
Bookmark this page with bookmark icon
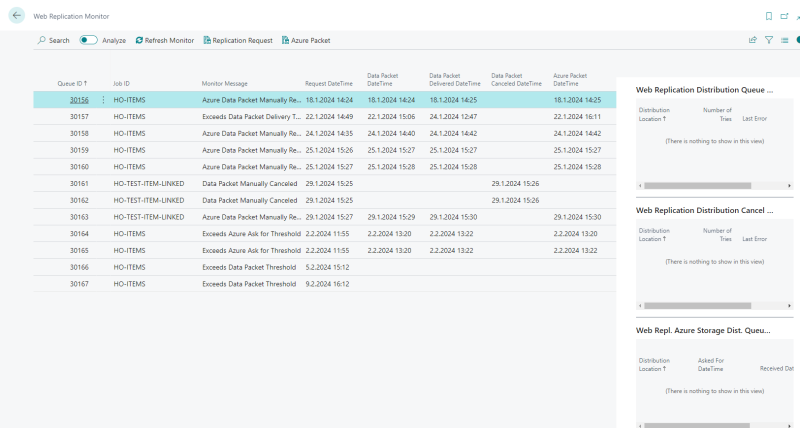768,16
